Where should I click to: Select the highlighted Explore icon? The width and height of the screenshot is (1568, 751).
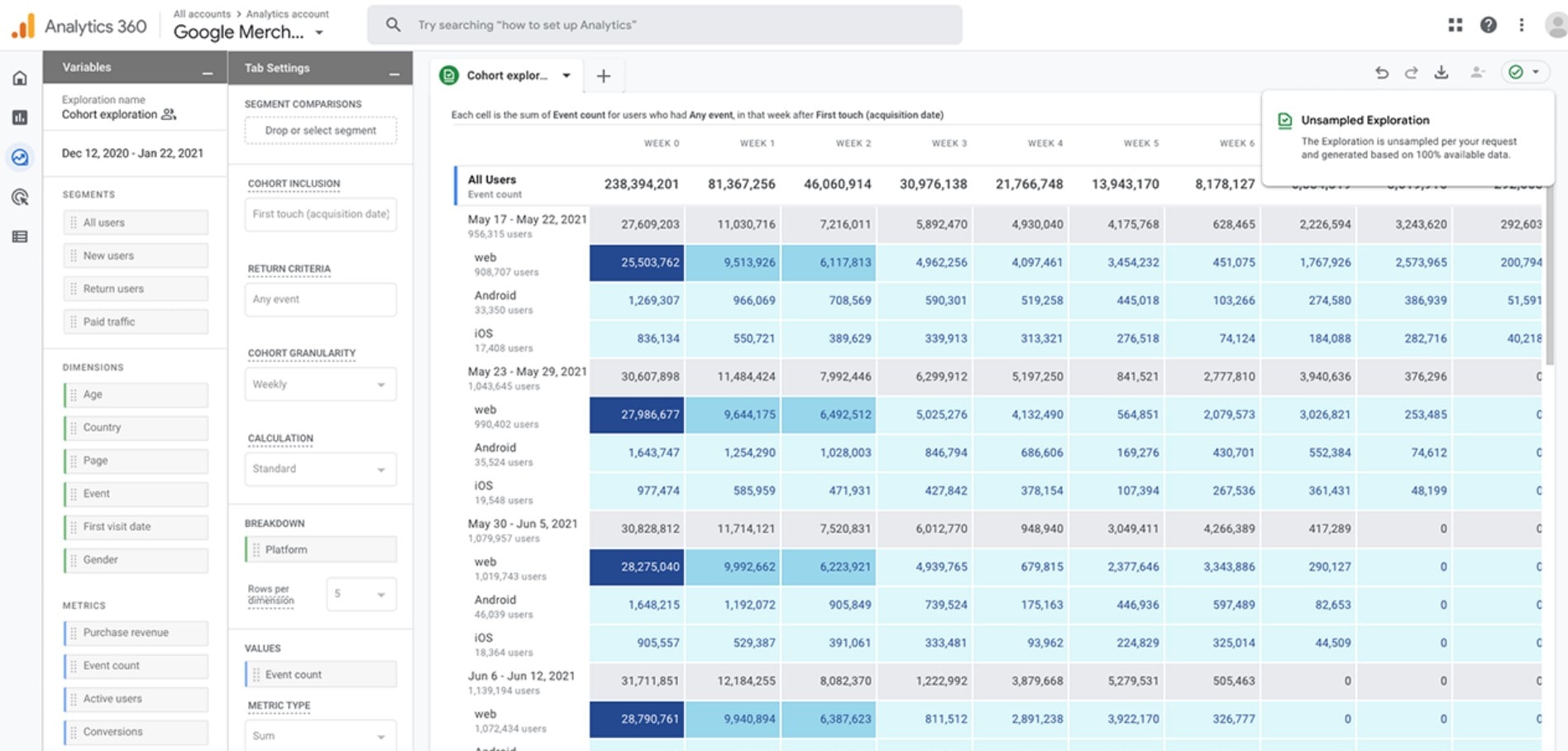tap(20, 157)
